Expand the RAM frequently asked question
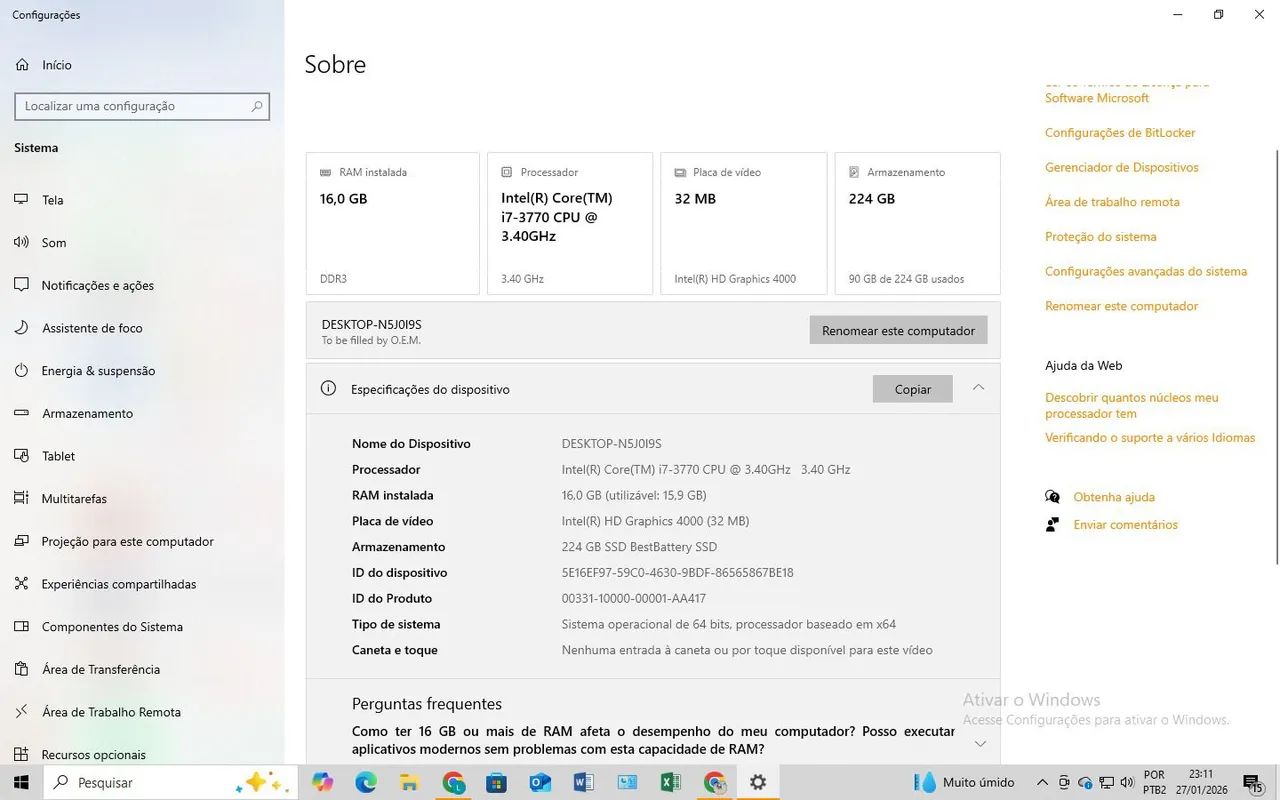Screen dimensions: 1280x800 pyautogui.click(x=979, y=743)
